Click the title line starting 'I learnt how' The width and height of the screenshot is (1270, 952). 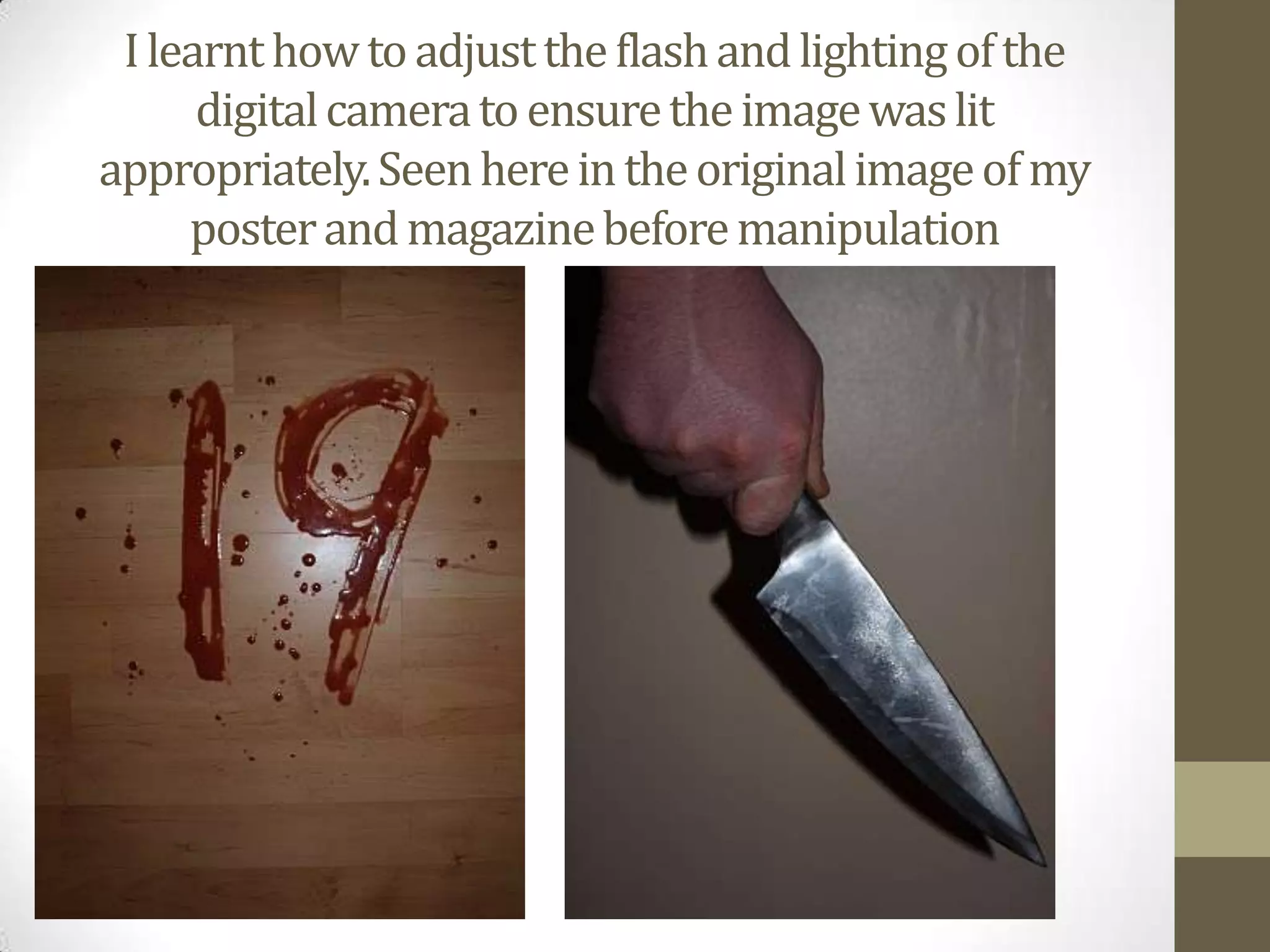coord(595,53)
